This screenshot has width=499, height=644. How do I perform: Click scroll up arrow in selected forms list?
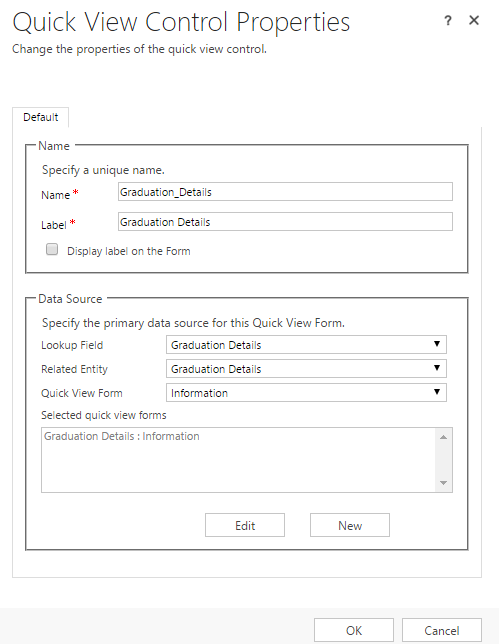[443, 437]
